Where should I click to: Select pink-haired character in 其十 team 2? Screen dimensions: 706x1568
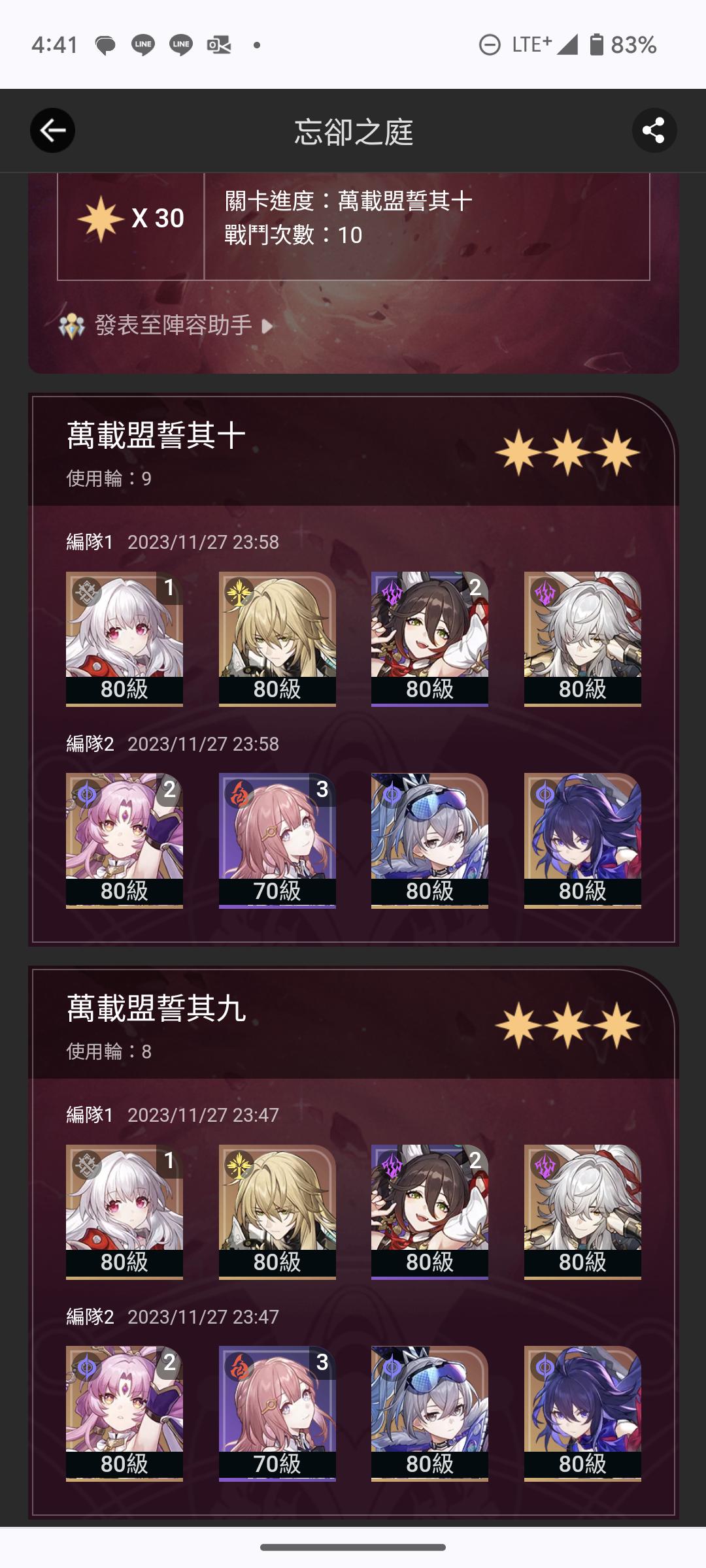(124, 841)
